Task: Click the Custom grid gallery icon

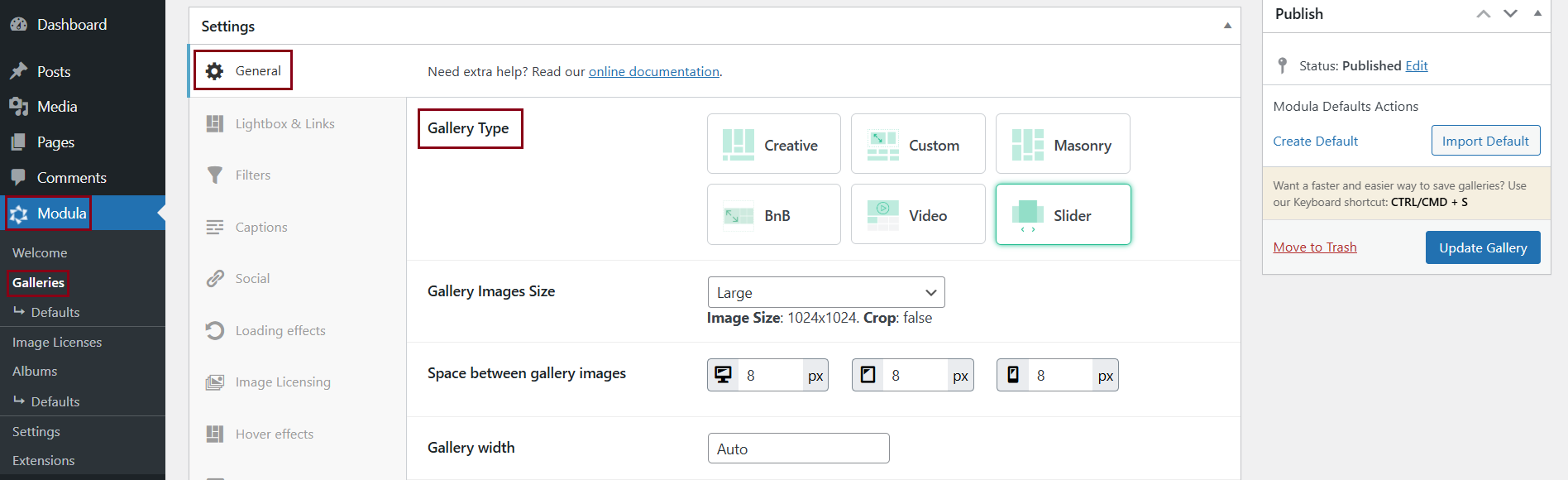Action: click(882, 145)
